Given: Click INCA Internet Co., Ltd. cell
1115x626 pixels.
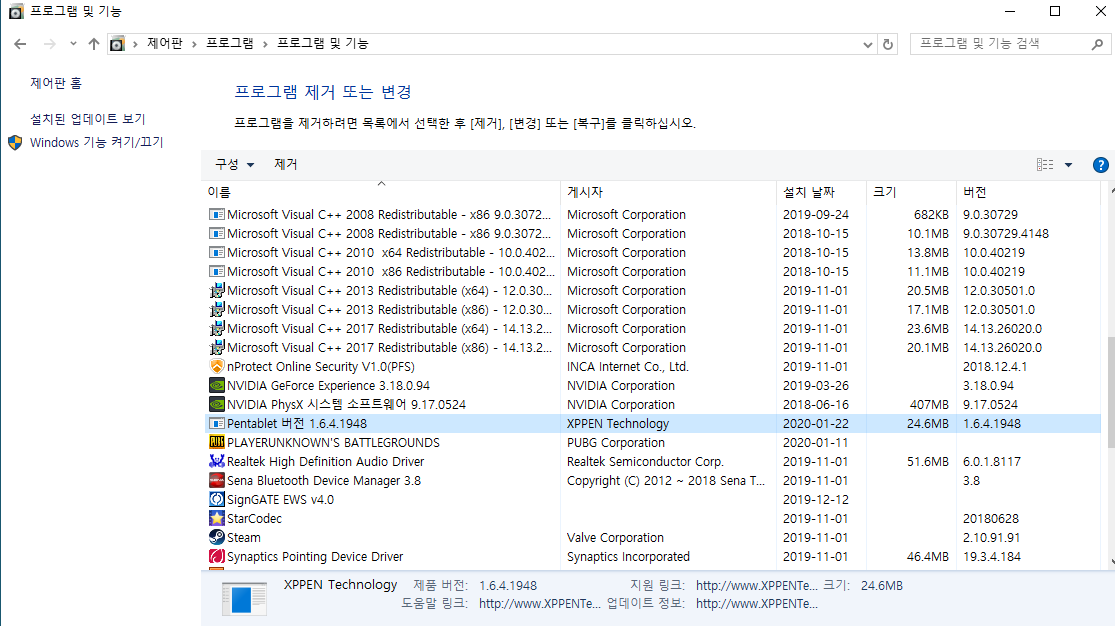Looking at the screenshot, I should coord(628,366).
